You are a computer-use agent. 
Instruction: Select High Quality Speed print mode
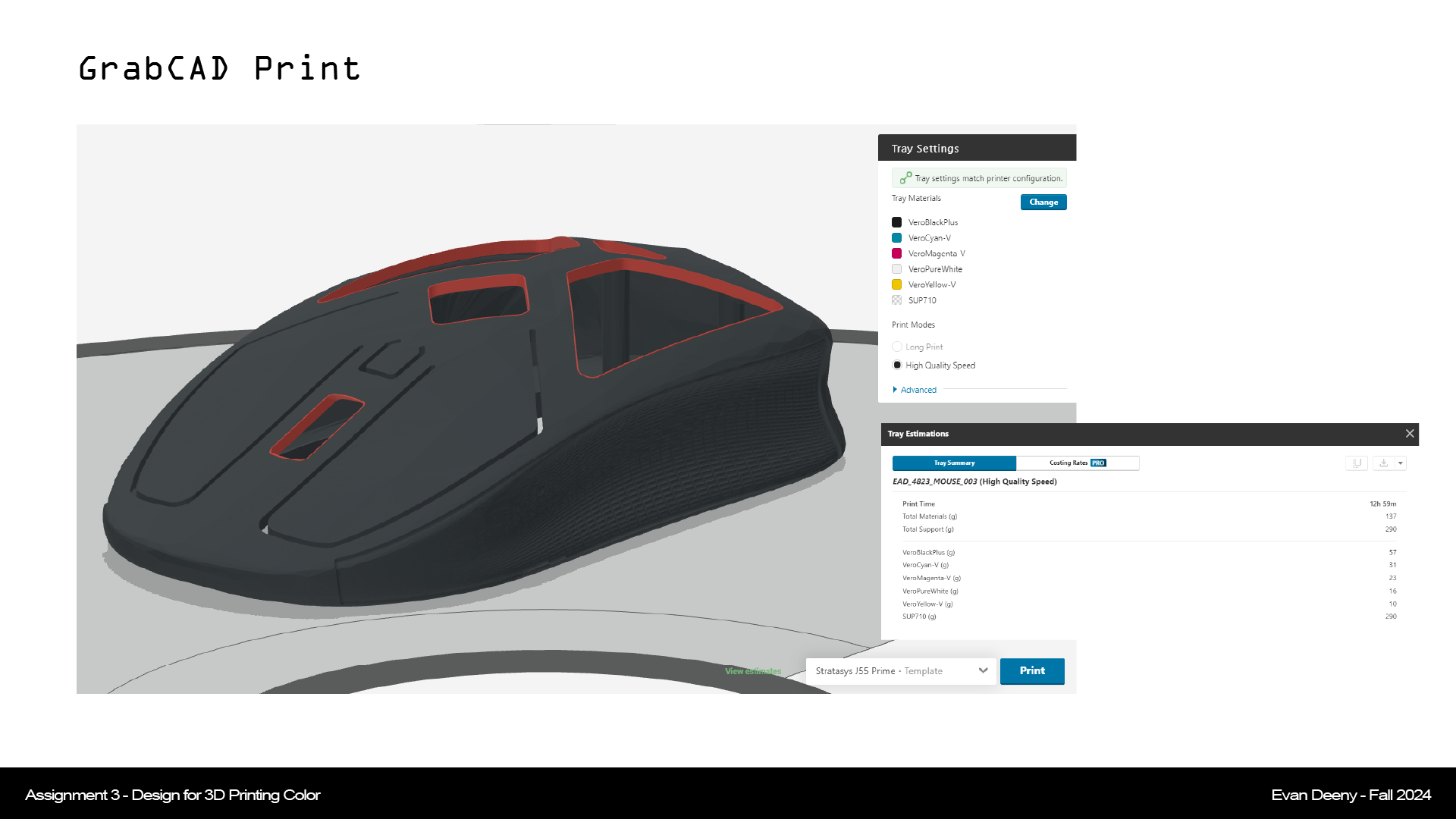click(x=897, y=366)
